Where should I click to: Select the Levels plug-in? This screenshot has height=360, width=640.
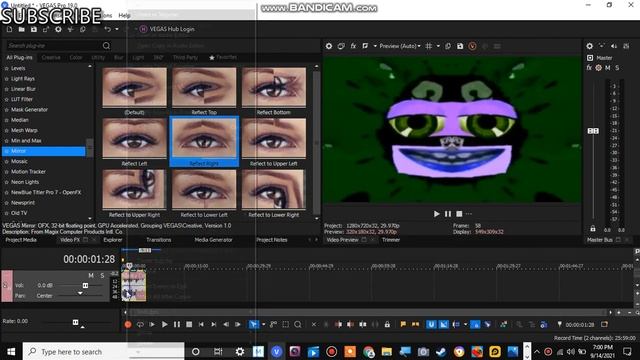pos(18,68)
